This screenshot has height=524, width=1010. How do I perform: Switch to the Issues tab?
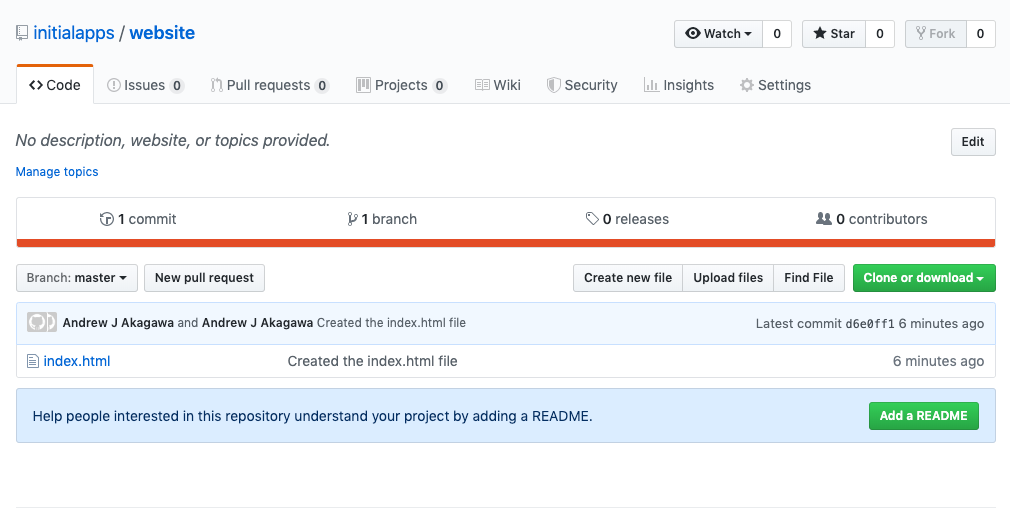[x=145, y=85]
